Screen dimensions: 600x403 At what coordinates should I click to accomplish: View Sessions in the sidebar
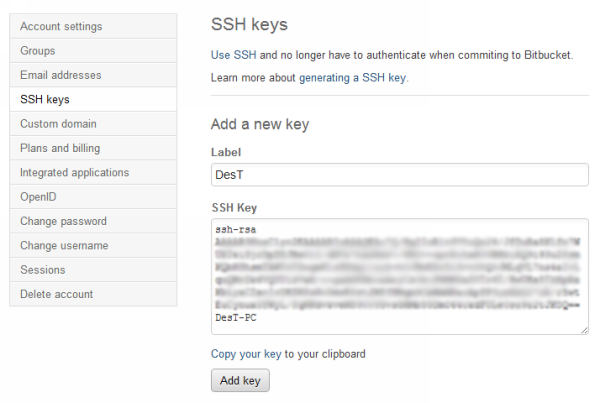click(43, 270)
